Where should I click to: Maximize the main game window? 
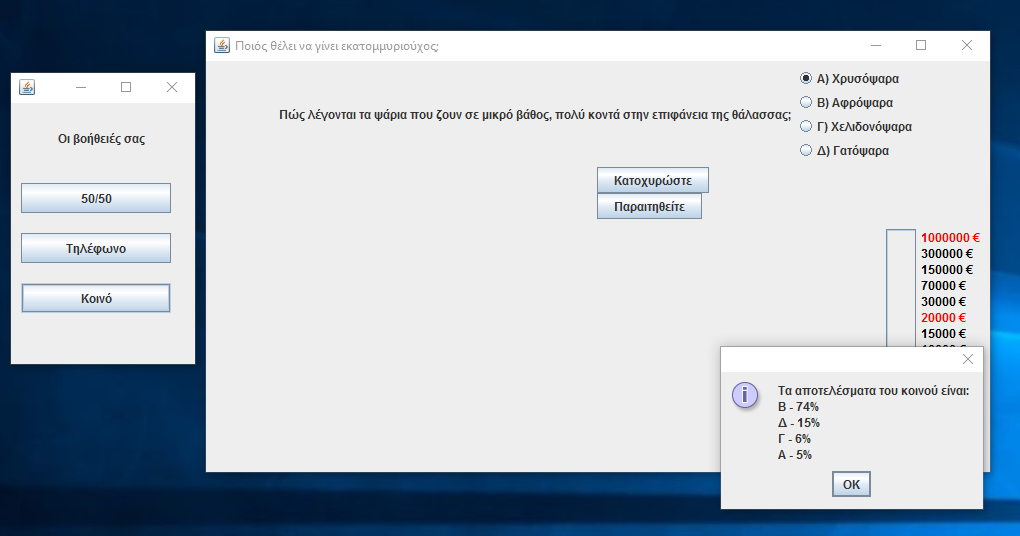921,46
